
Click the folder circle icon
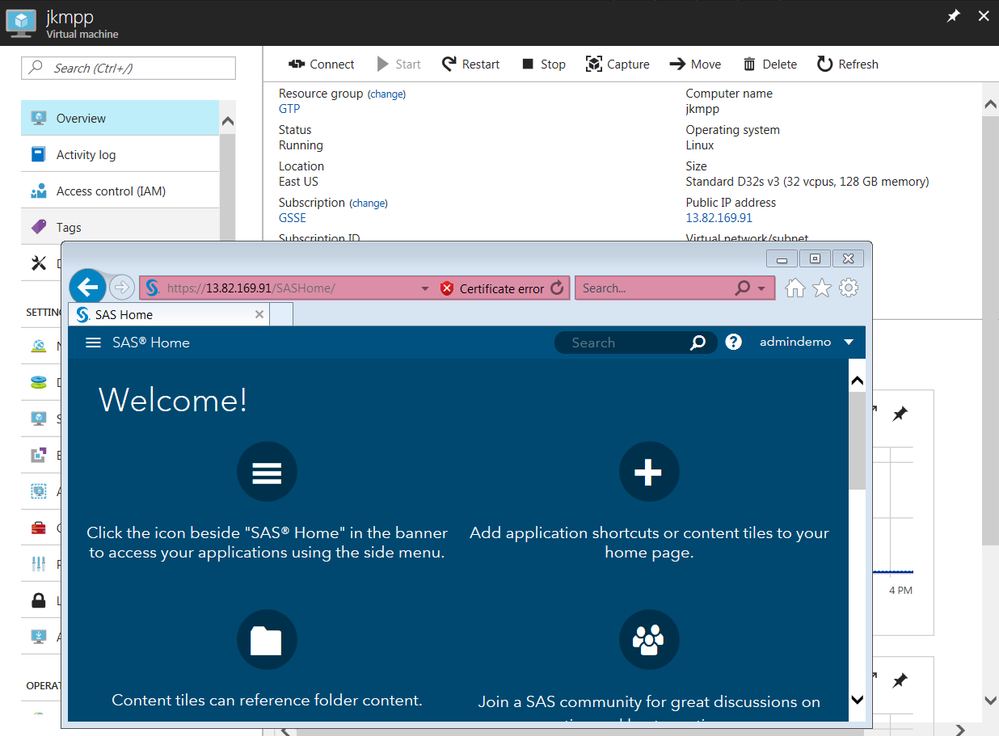coord(267,640)
